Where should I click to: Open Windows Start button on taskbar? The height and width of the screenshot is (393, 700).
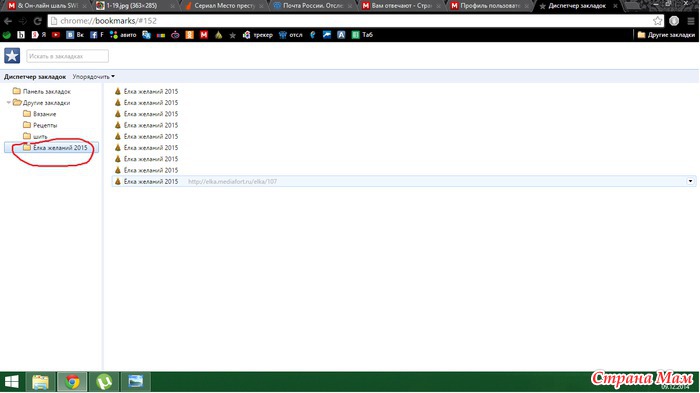tap(12, 382)
